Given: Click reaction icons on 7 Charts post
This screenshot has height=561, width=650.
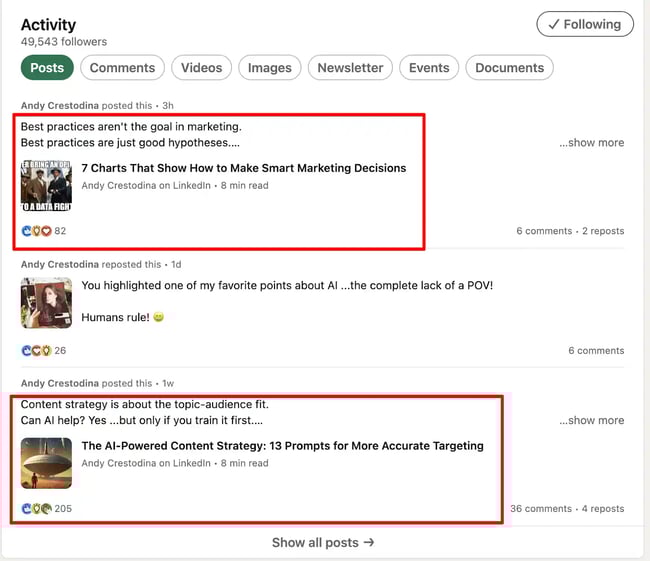Looking at the screenshot, I should click(36, 231).
